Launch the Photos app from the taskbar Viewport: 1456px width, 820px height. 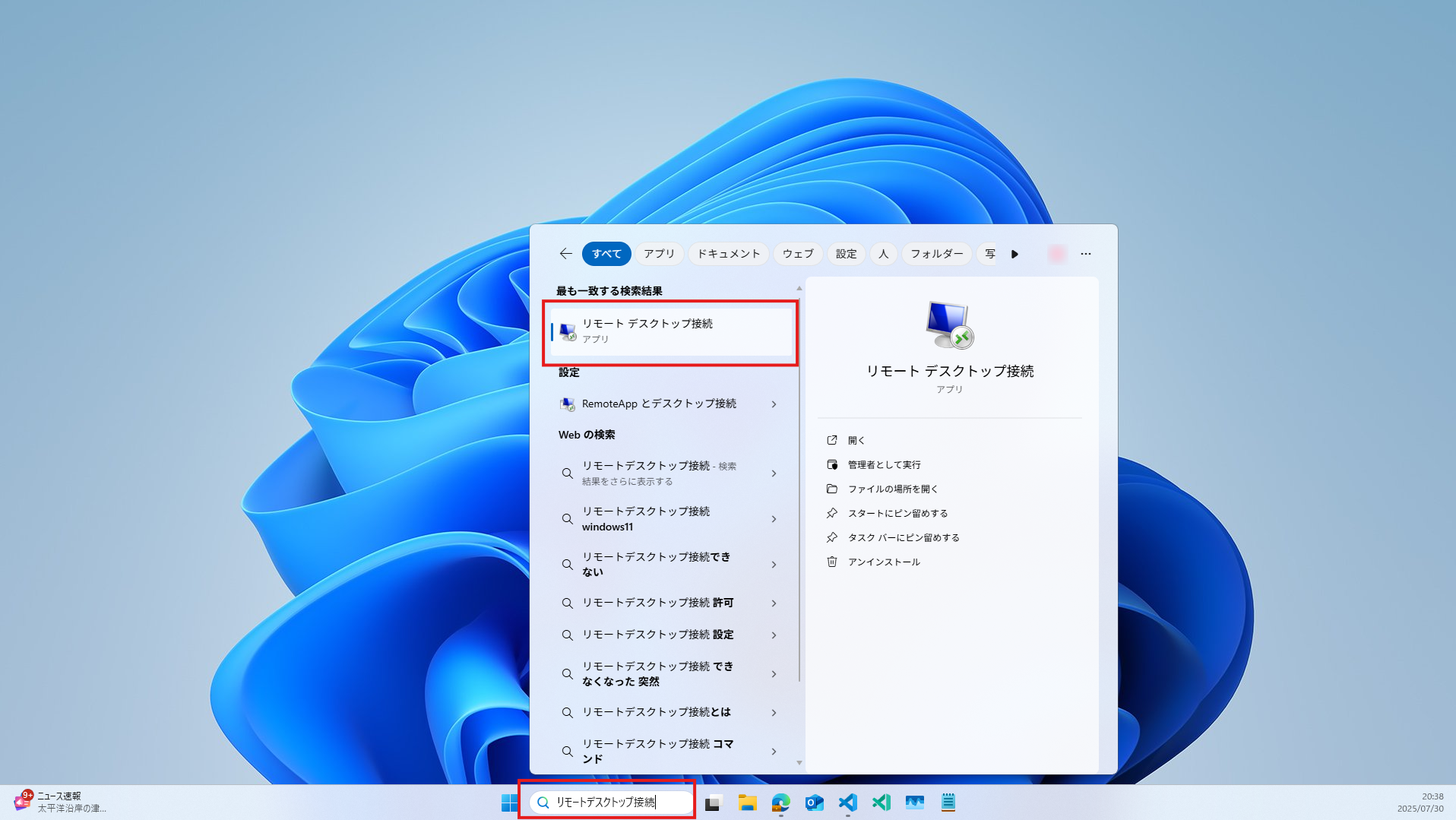[914, 802]
